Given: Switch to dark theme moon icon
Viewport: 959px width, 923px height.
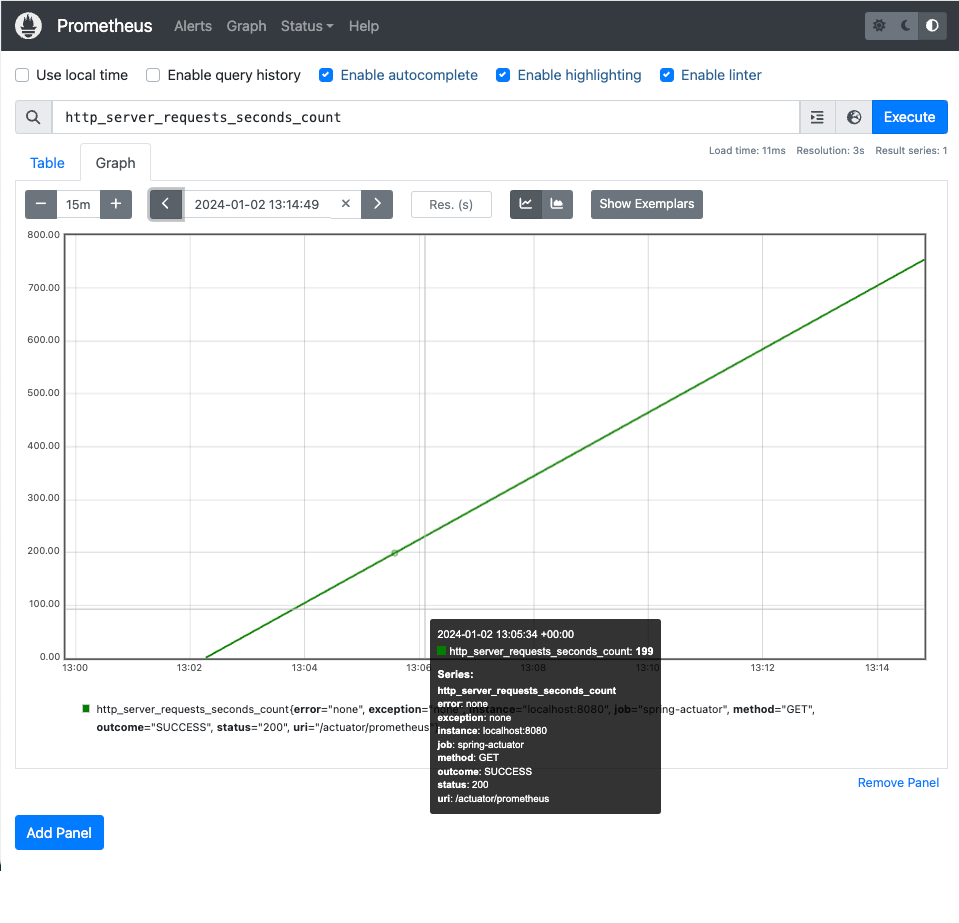Looking at the screenshot, I should (905, 26).
